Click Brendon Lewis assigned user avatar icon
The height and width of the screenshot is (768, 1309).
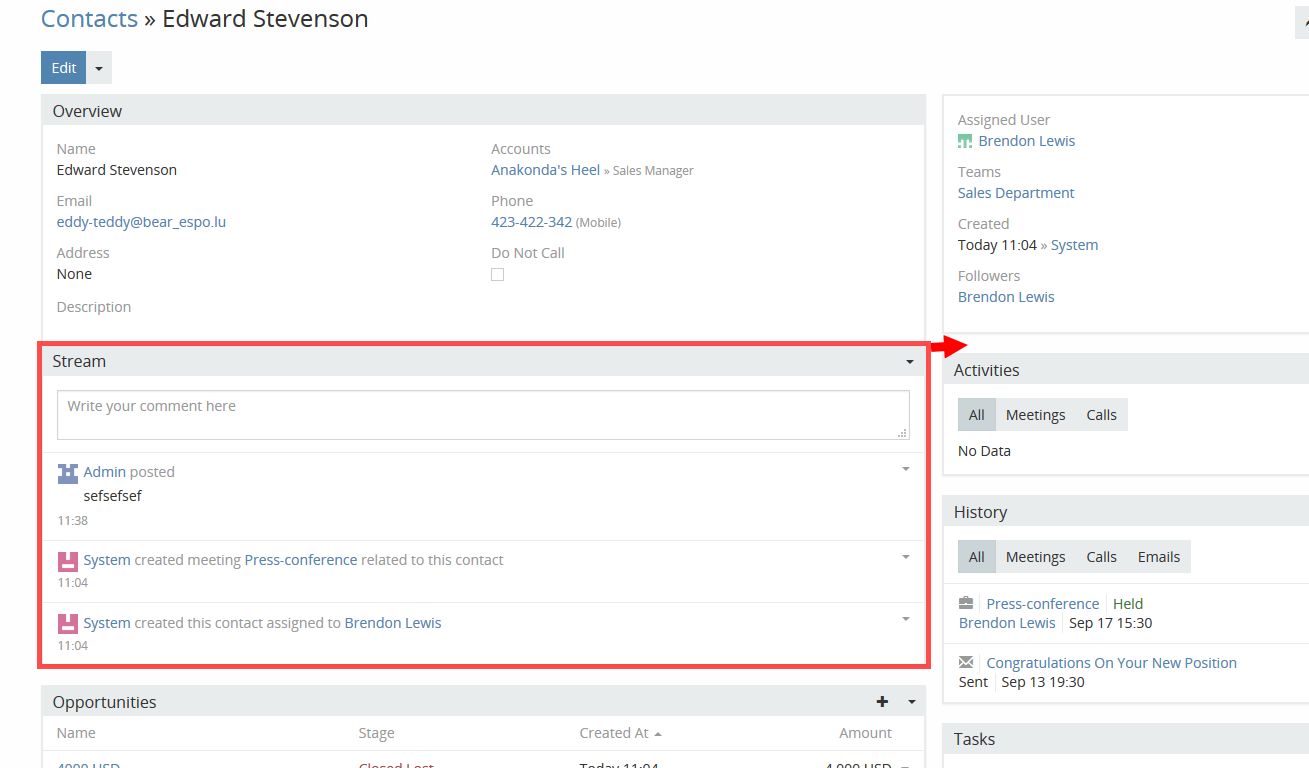(x=965, y=141)
